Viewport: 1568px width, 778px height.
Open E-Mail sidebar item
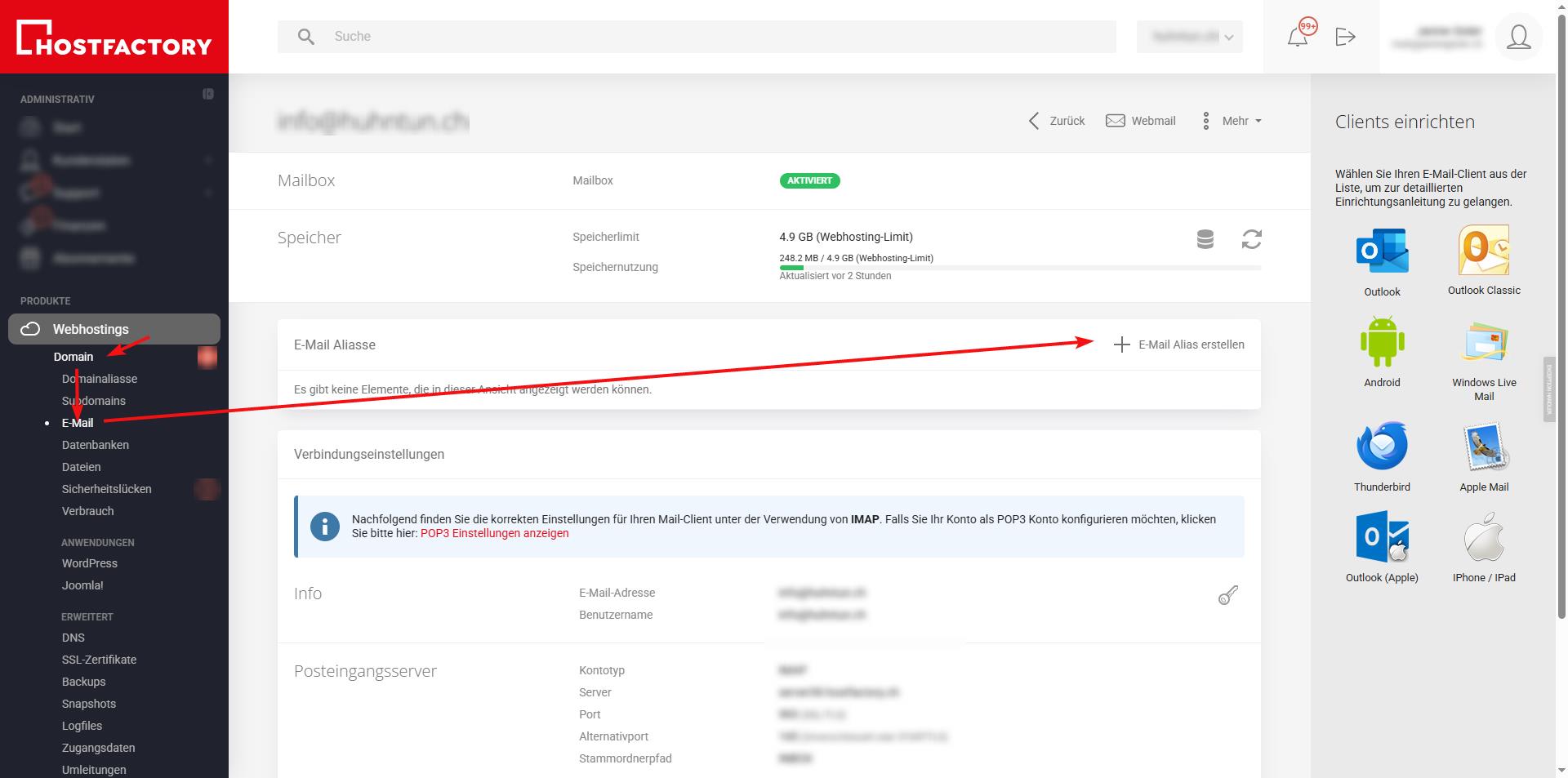[x=78, y=423]
